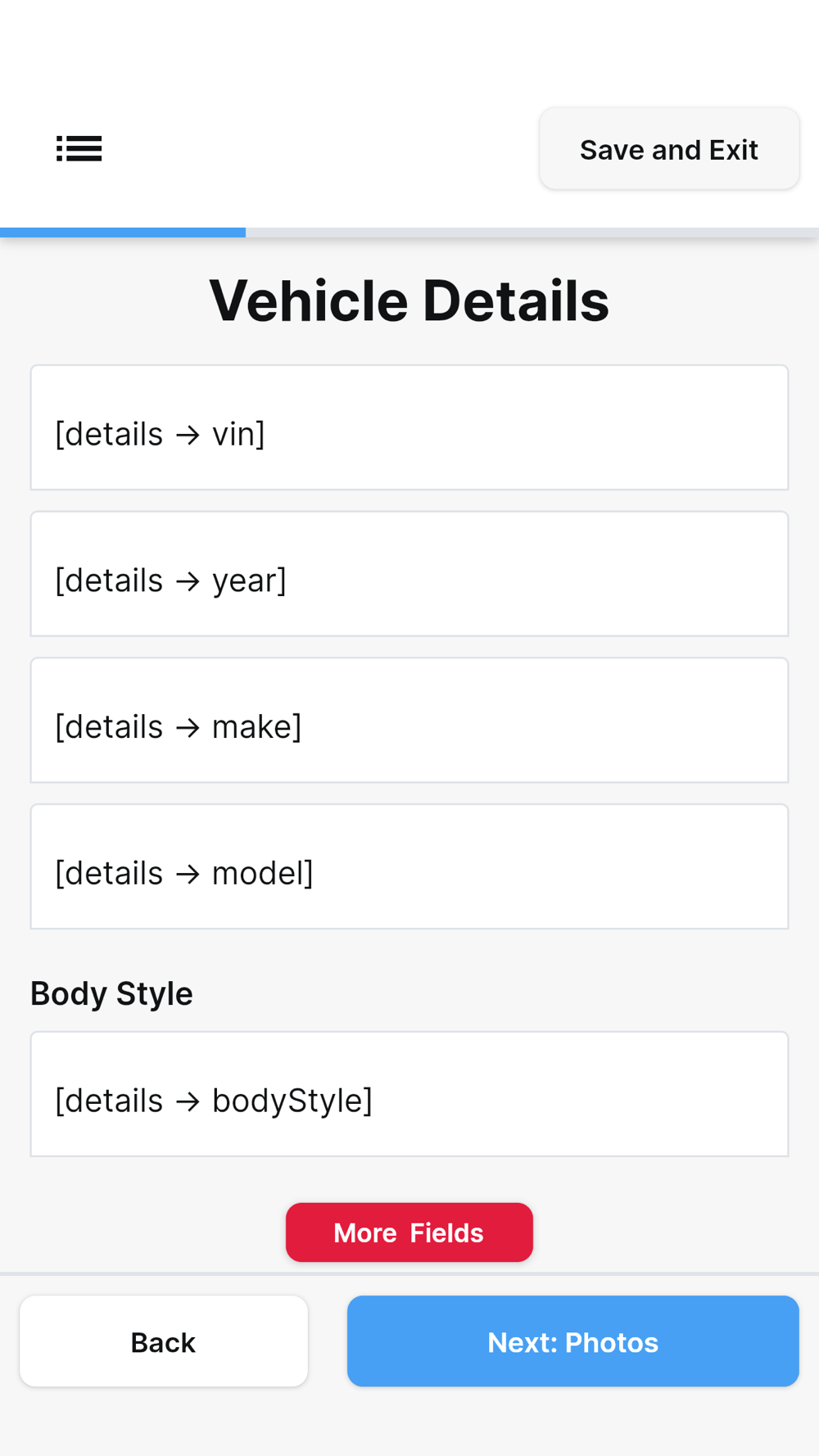Viewport: 819px width, 1456px height.
Task: Click the Body Style label
Action: (111, 993)
